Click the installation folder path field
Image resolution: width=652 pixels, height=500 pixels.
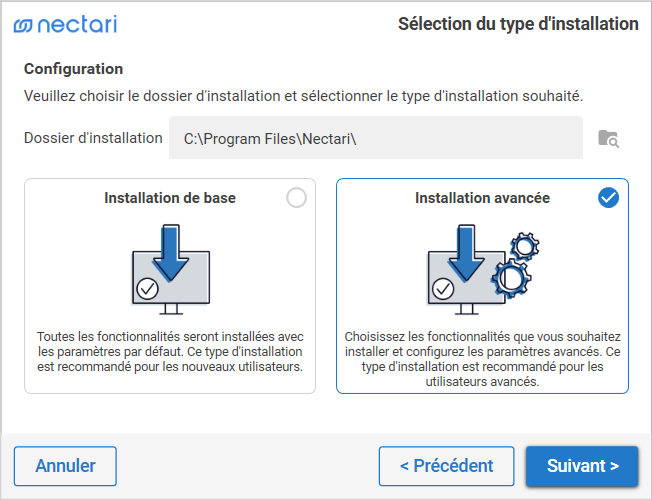(375, 138)
